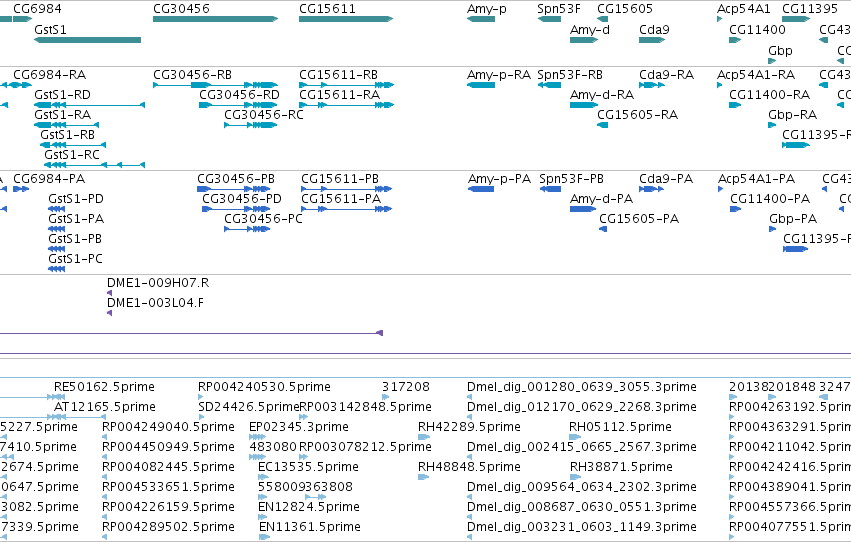The width and height of the screenshot is (851, 542).
Task: Click the CG30456-PB protein label
Action: click(x=236, y=179)
